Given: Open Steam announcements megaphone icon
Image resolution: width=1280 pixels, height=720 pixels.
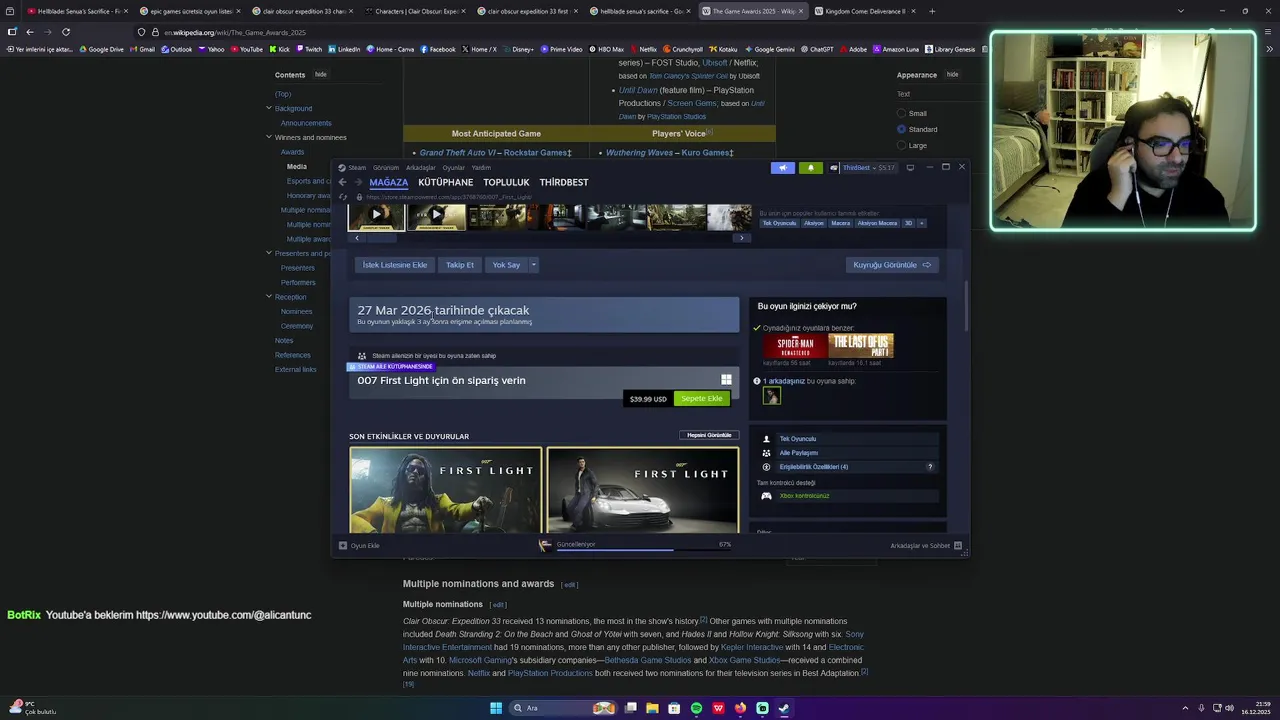Looking at the screenshot, I should coord(782,168).
